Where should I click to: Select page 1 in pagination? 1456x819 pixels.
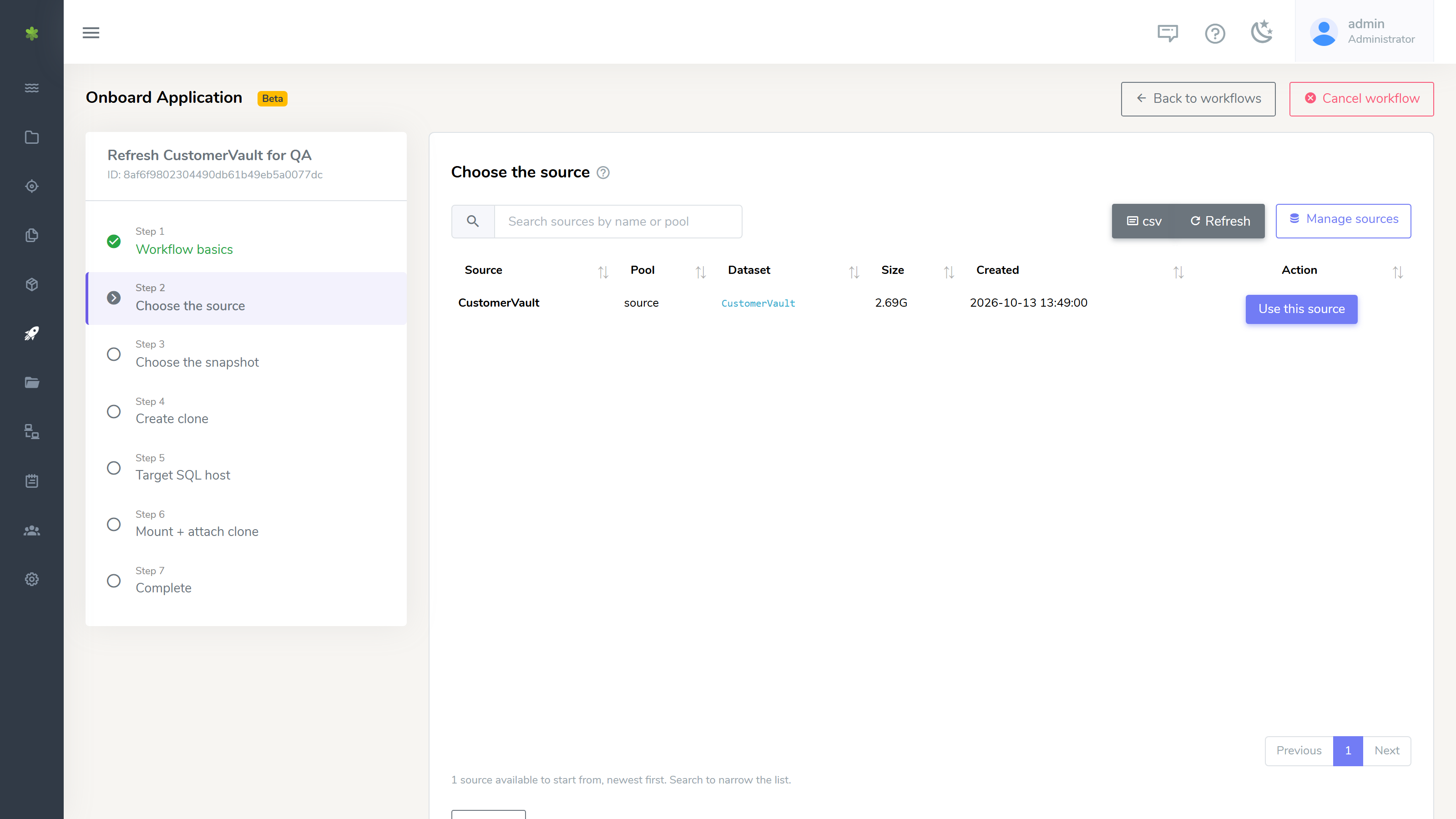pos(1347,751)
